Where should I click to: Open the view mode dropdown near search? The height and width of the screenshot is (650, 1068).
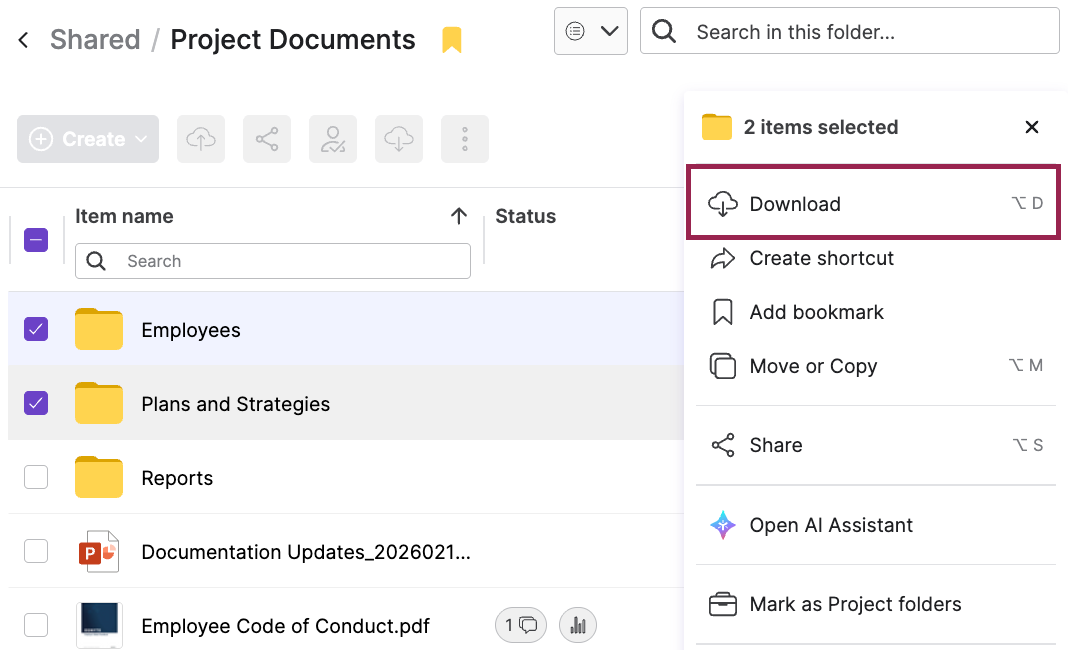pos(591,31)
